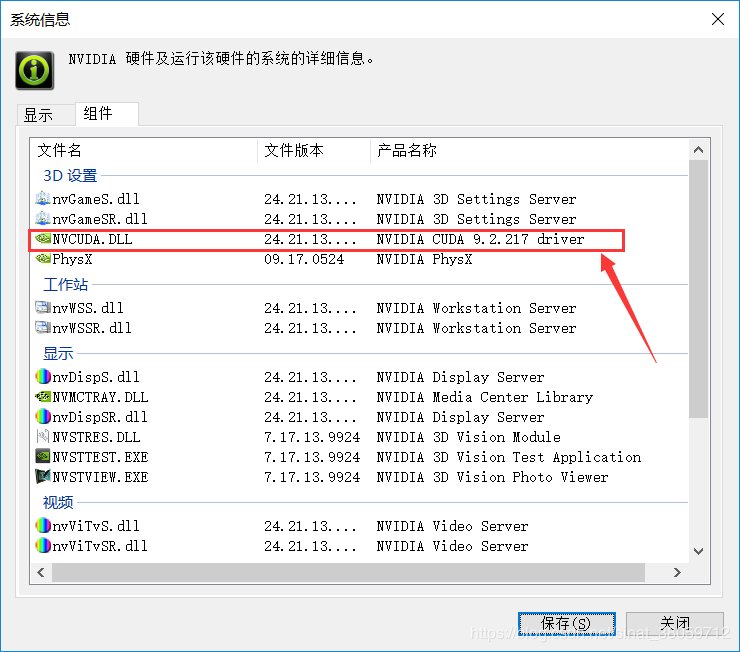Select the nvDispS.dll file name
Screen dimensions: 740x652
pyautogui.click(x=96, y=377)
